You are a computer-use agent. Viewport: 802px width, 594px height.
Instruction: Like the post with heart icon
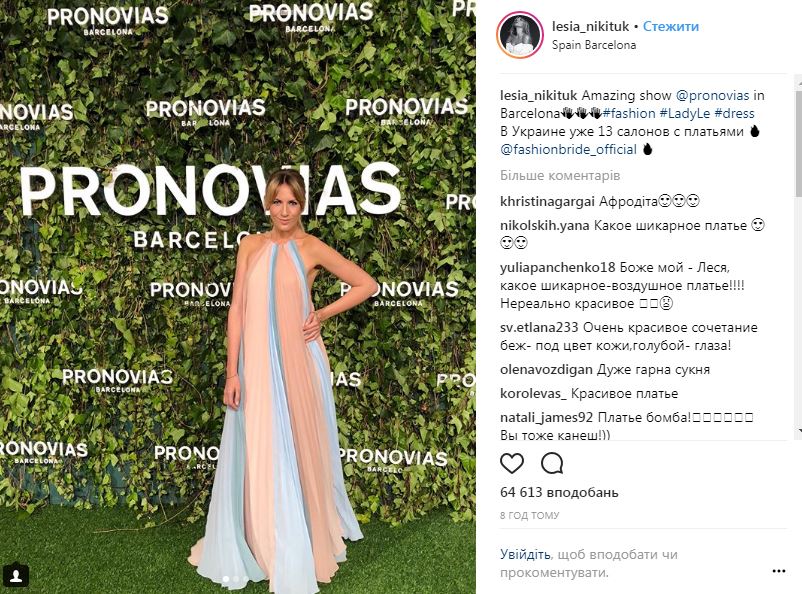pos(511,463)
